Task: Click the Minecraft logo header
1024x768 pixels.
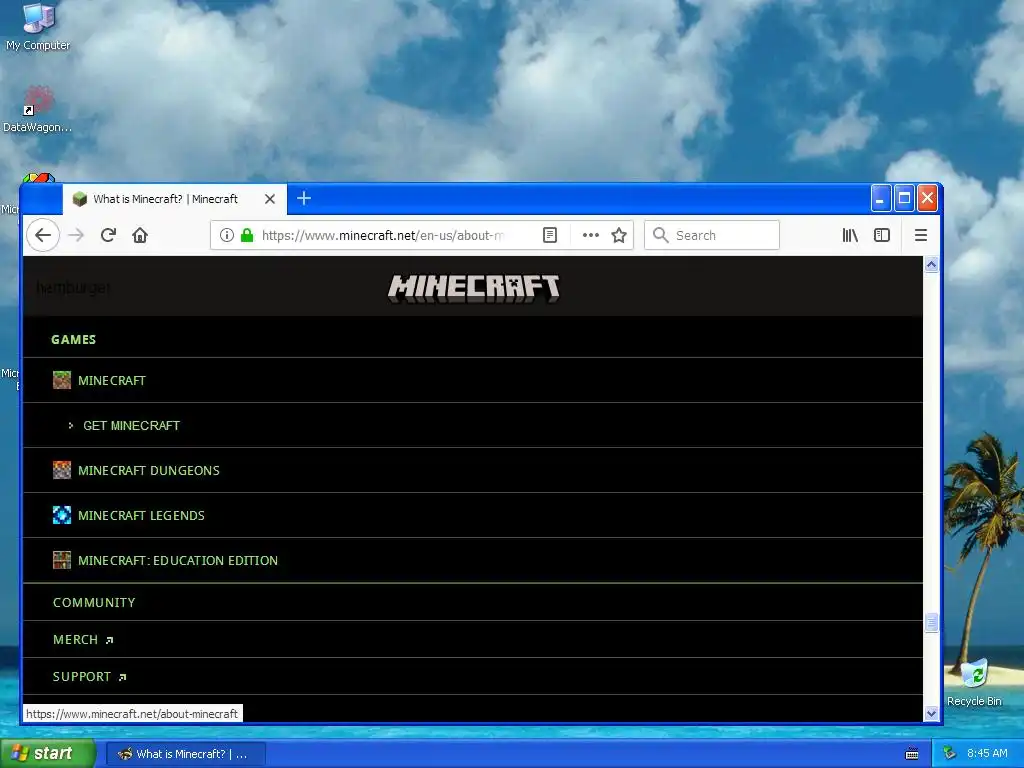Action: click(x=473, y=288)
